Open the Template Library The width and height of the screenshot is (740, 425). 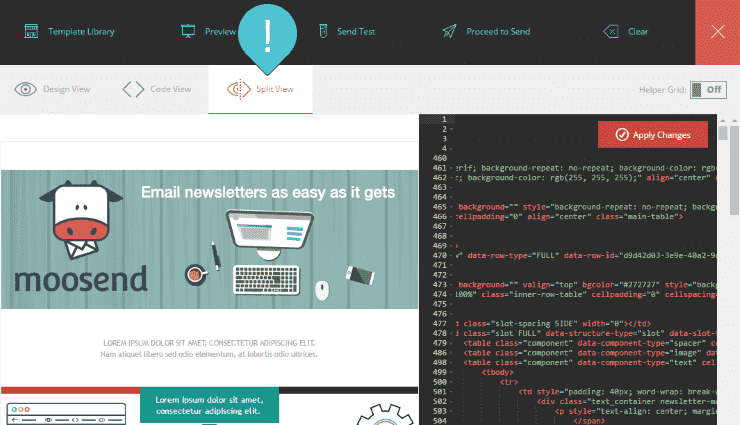(69, 32)
